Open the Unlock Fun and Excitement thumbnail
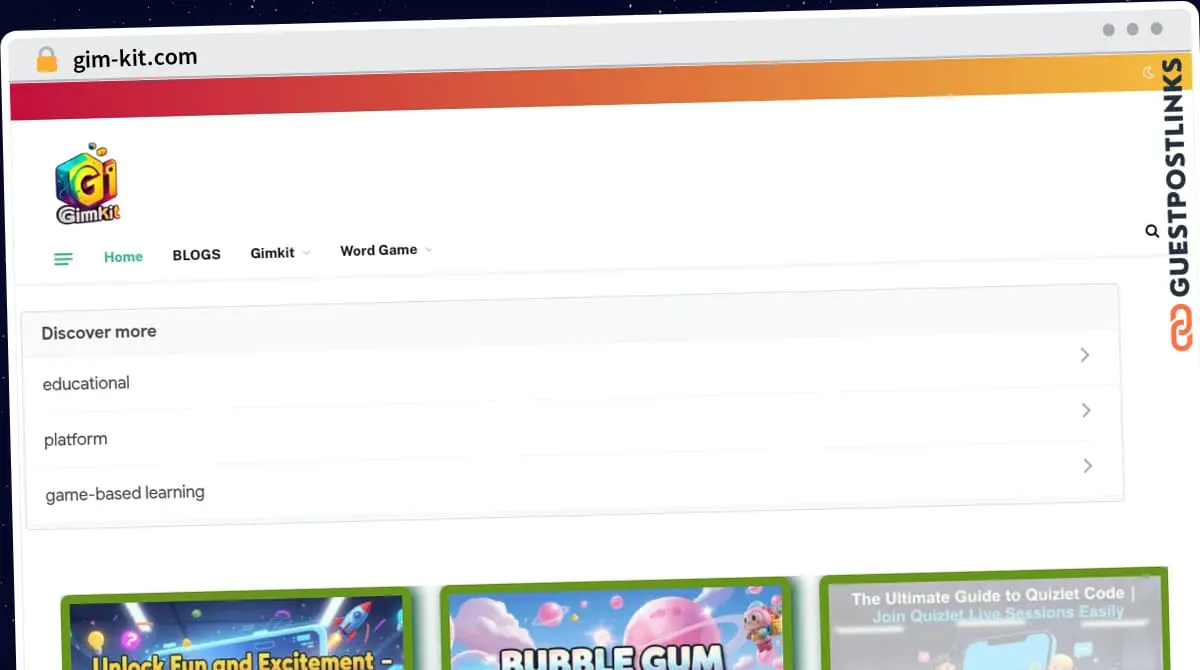 tap(237, 631)
